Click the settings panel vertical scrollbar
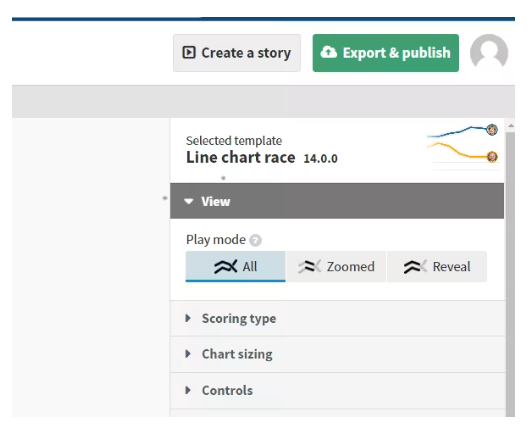 click(x=510, y=274)
